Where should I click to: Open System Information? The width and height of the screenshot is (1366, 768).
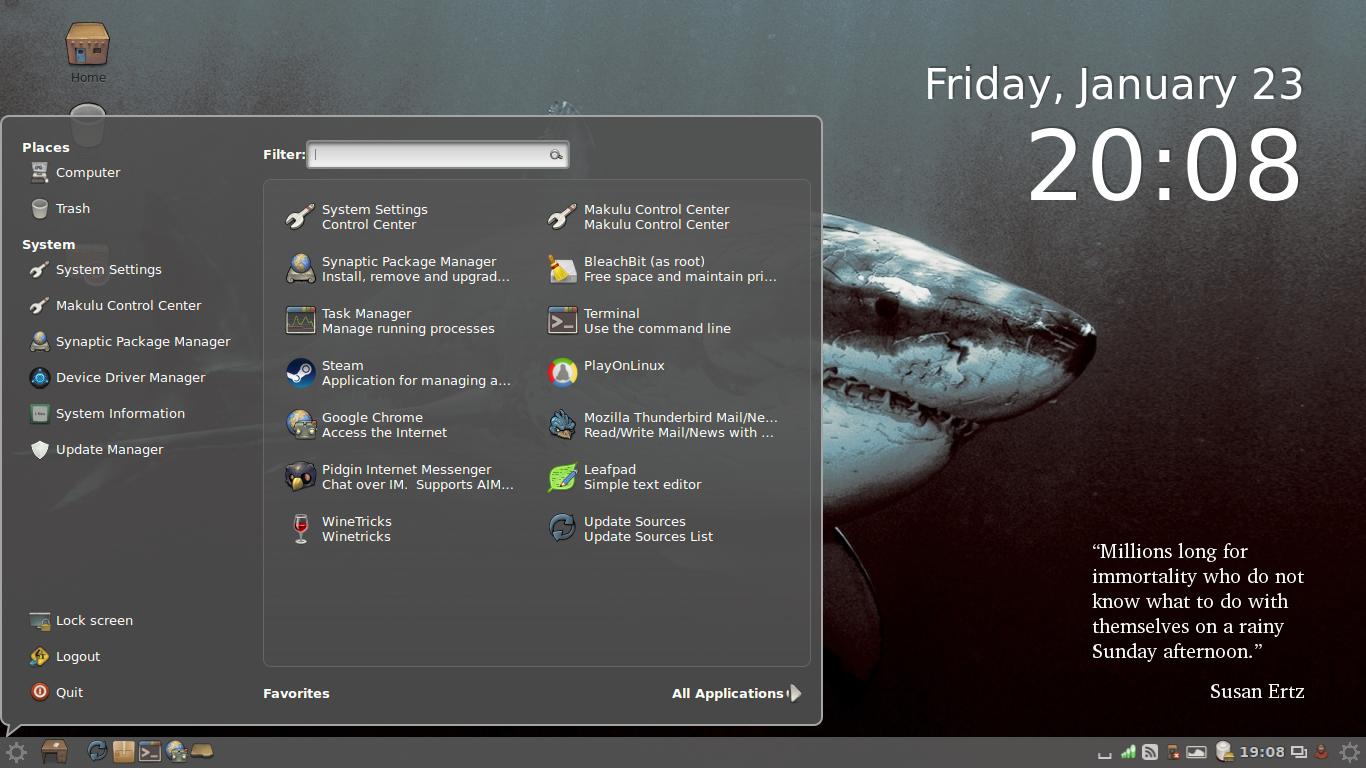tap(107, 414)
